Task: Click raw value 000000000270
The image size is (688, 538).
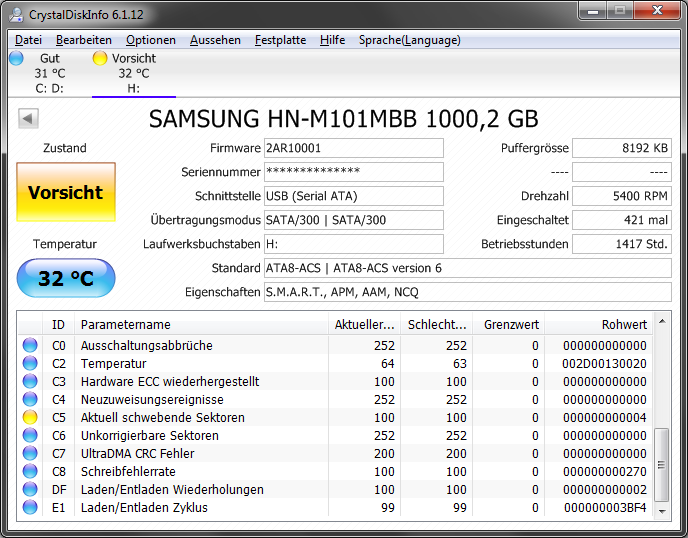Action: pyautogui.click(x=604, y=471)
